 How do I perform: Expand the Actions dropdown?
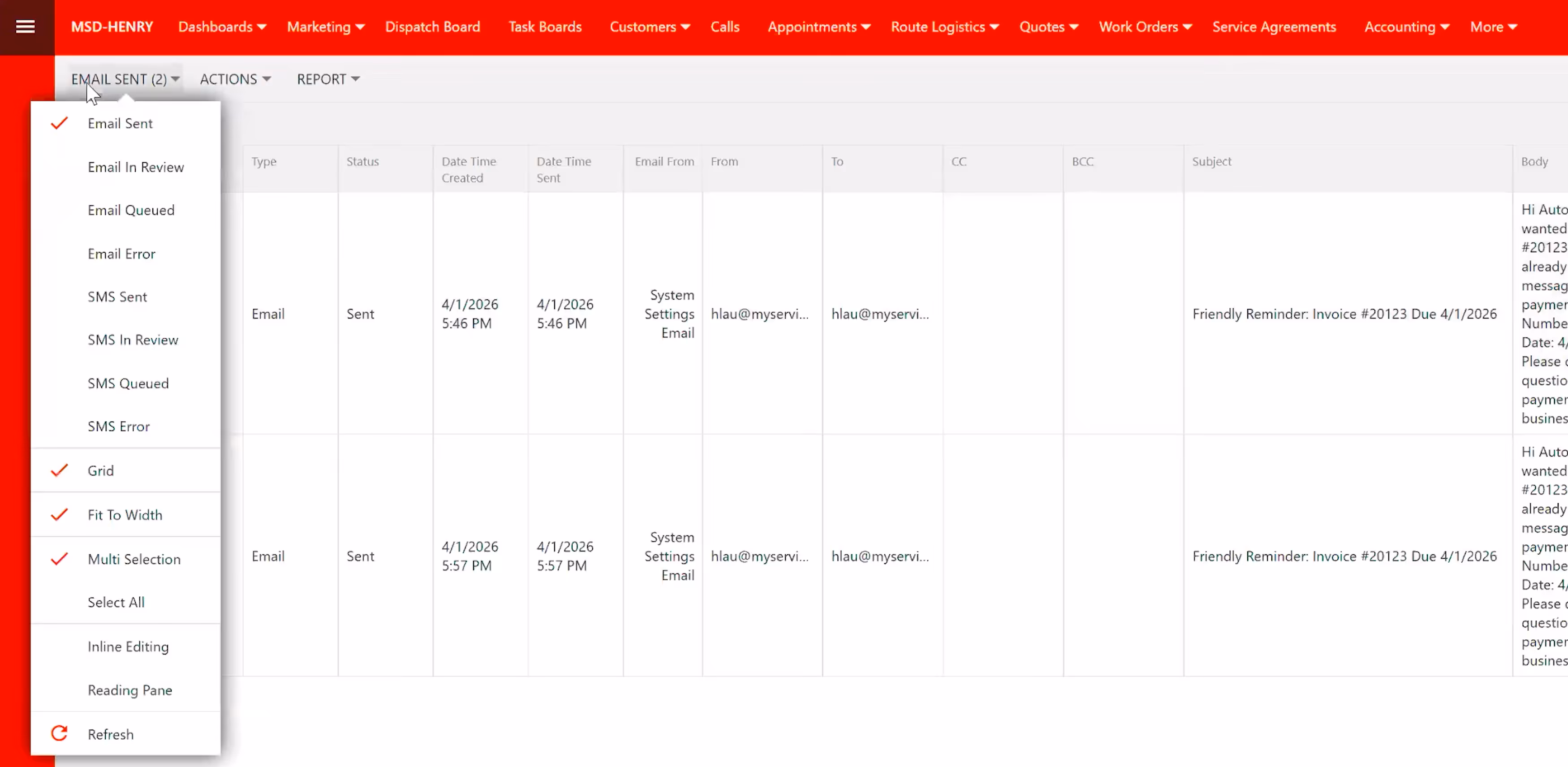click(x=235, y=79)
